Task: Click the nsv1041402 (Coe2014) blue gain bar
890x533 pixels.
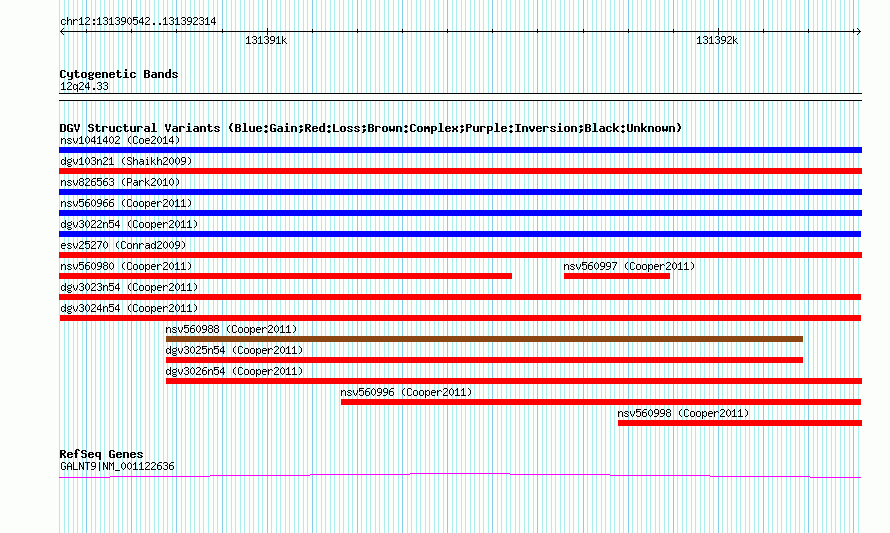Action: [460, 150]
